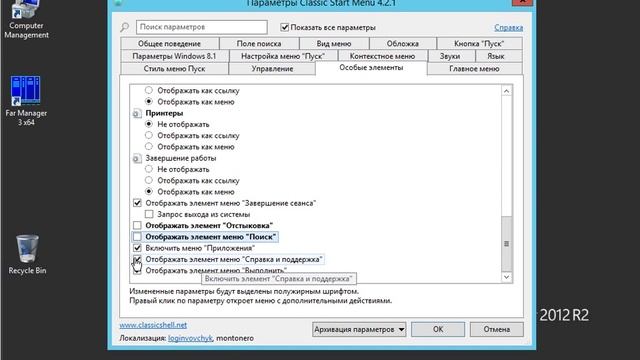Viewport: 640px width, 360px height.
Task: Open loginvovchyk localization link
Action: click(x=190, y=338)
